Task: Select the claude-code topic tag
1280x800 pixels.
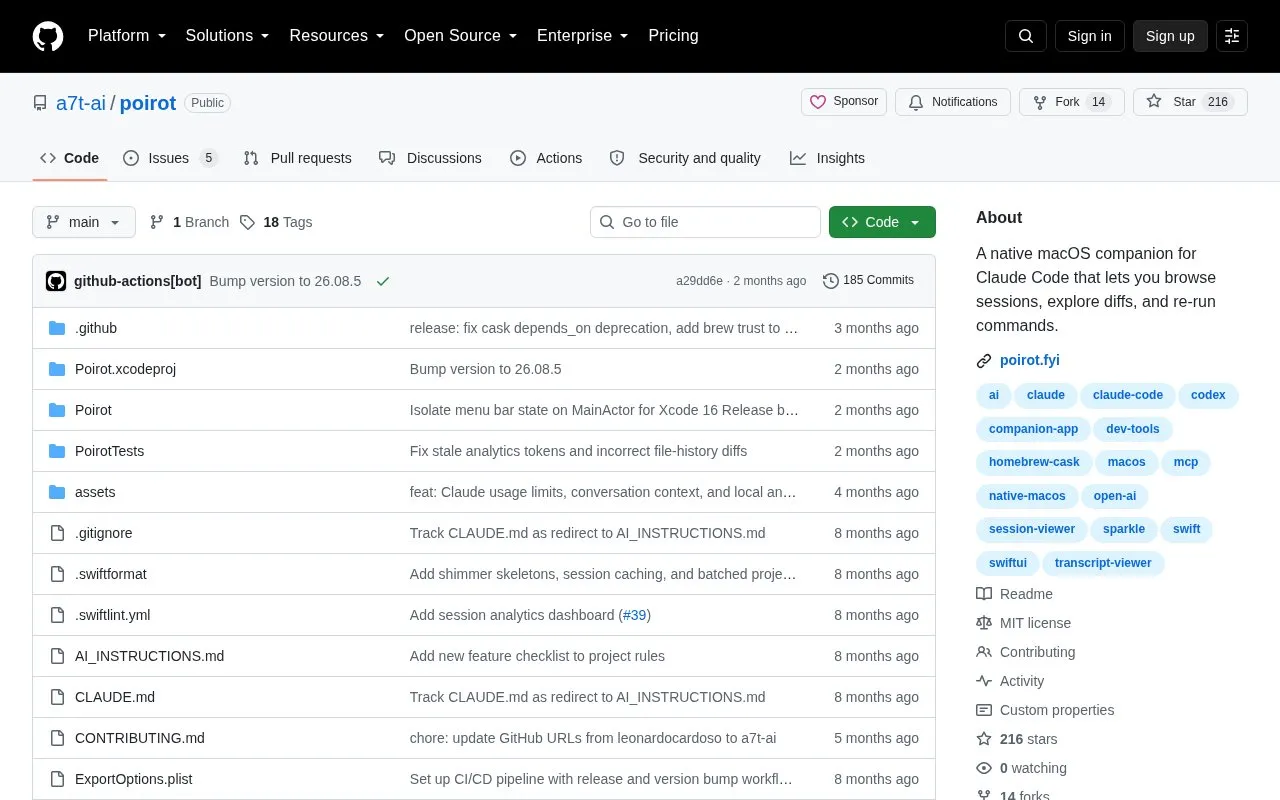Action: pyautogui.click(x=1128, y=395)
